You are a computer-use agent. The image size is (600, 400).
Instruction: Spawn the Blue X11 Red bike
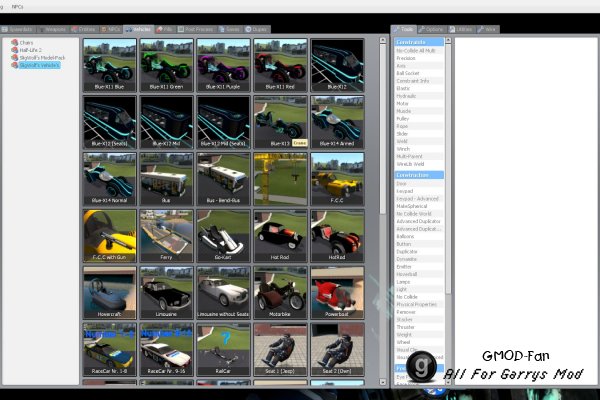coord(280,65)
